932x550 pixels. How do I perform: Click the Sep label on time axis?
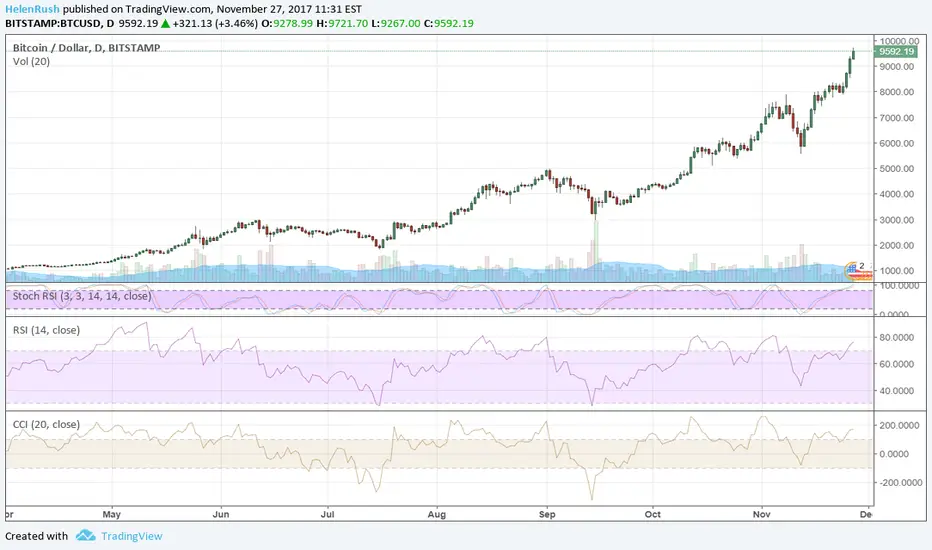coord(547,514)
